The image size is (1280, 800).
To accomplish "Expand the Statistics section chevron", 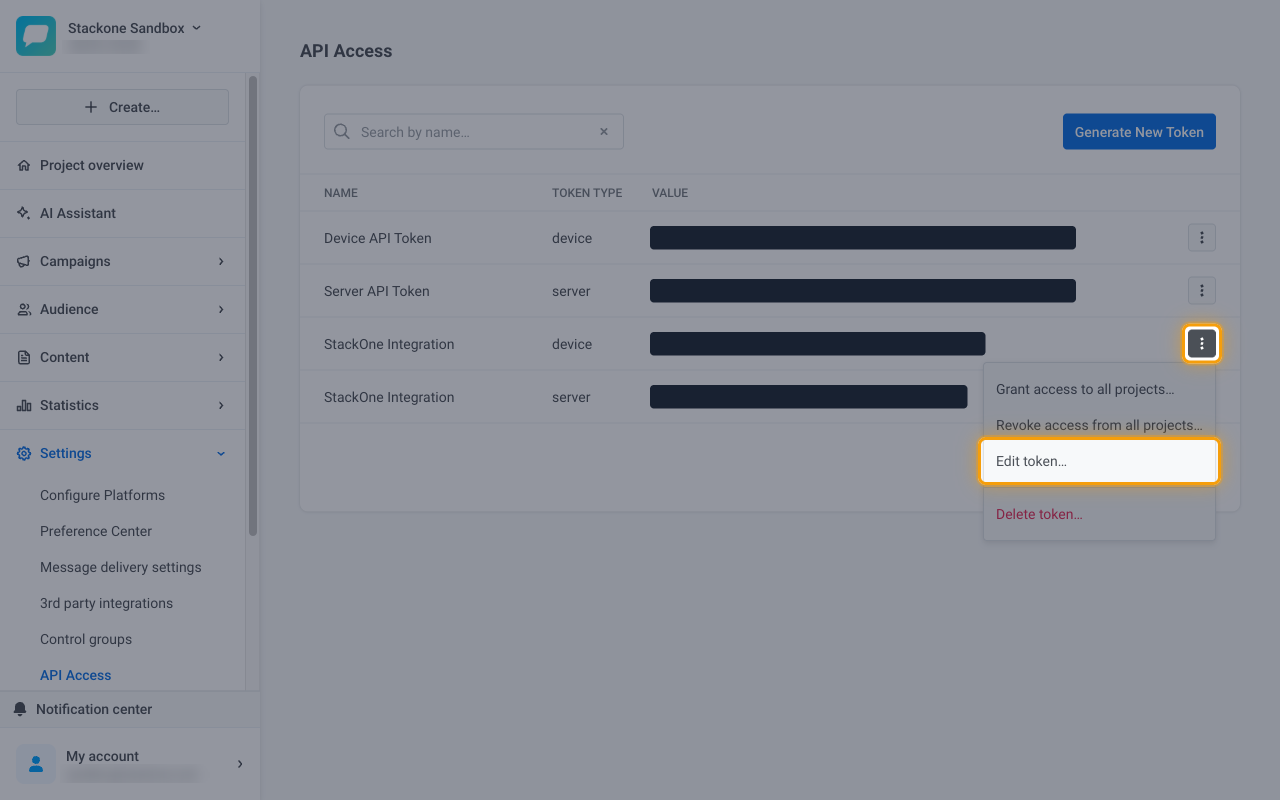I will [x=221, y=405].
